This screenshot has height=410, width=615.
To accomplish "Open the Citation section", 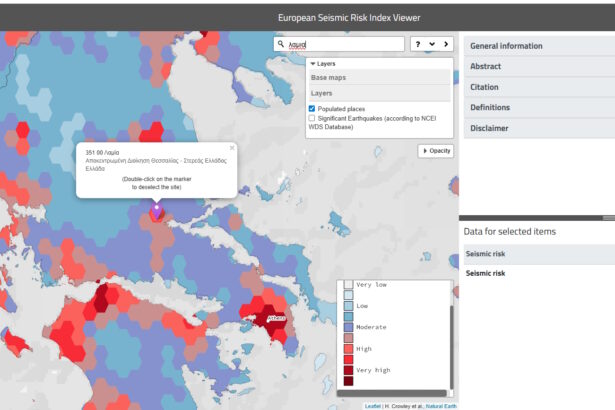I will [485, 87].
